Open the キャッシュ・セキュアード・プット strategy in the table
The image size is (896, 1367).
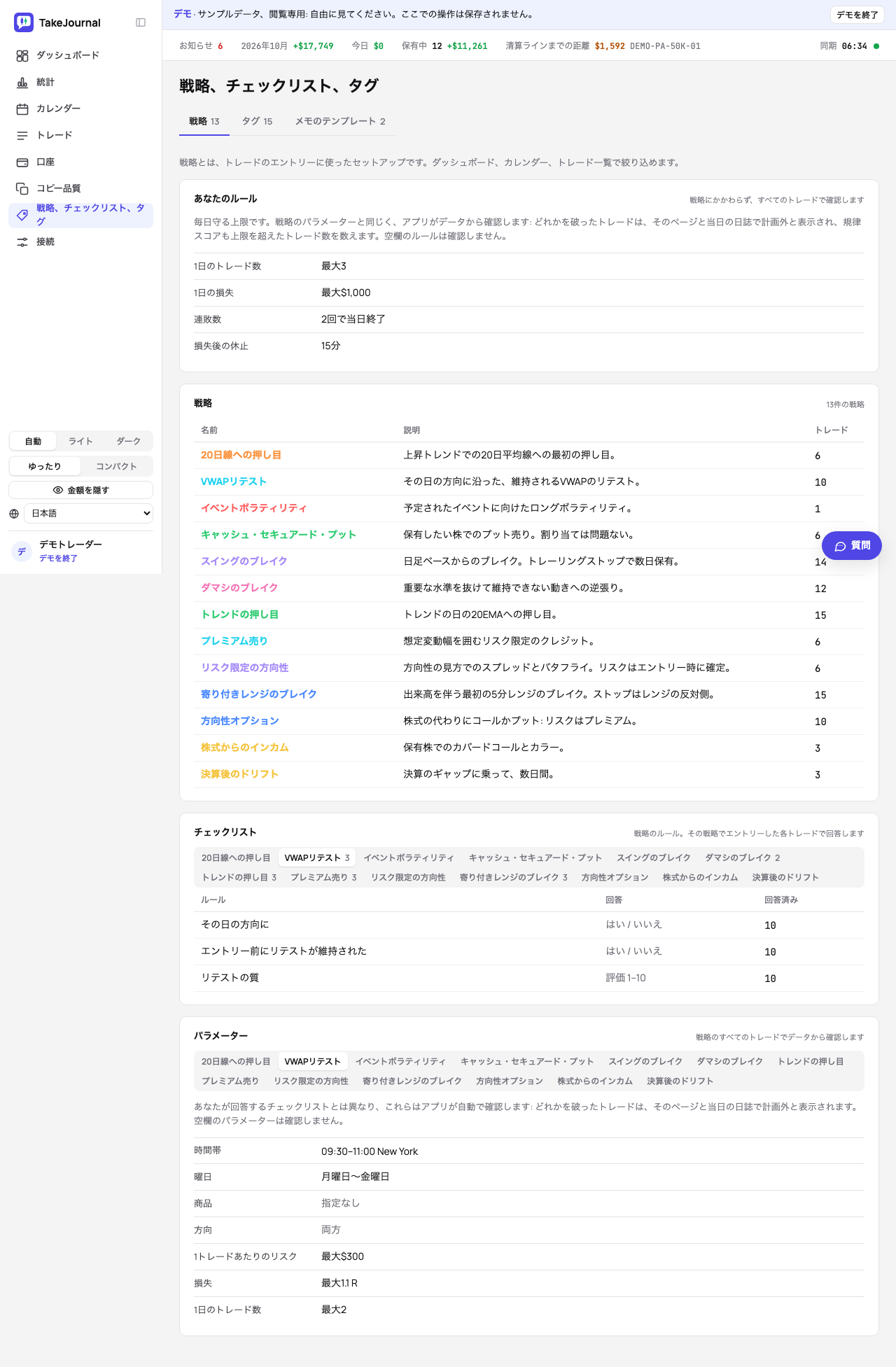pos(279,535)
